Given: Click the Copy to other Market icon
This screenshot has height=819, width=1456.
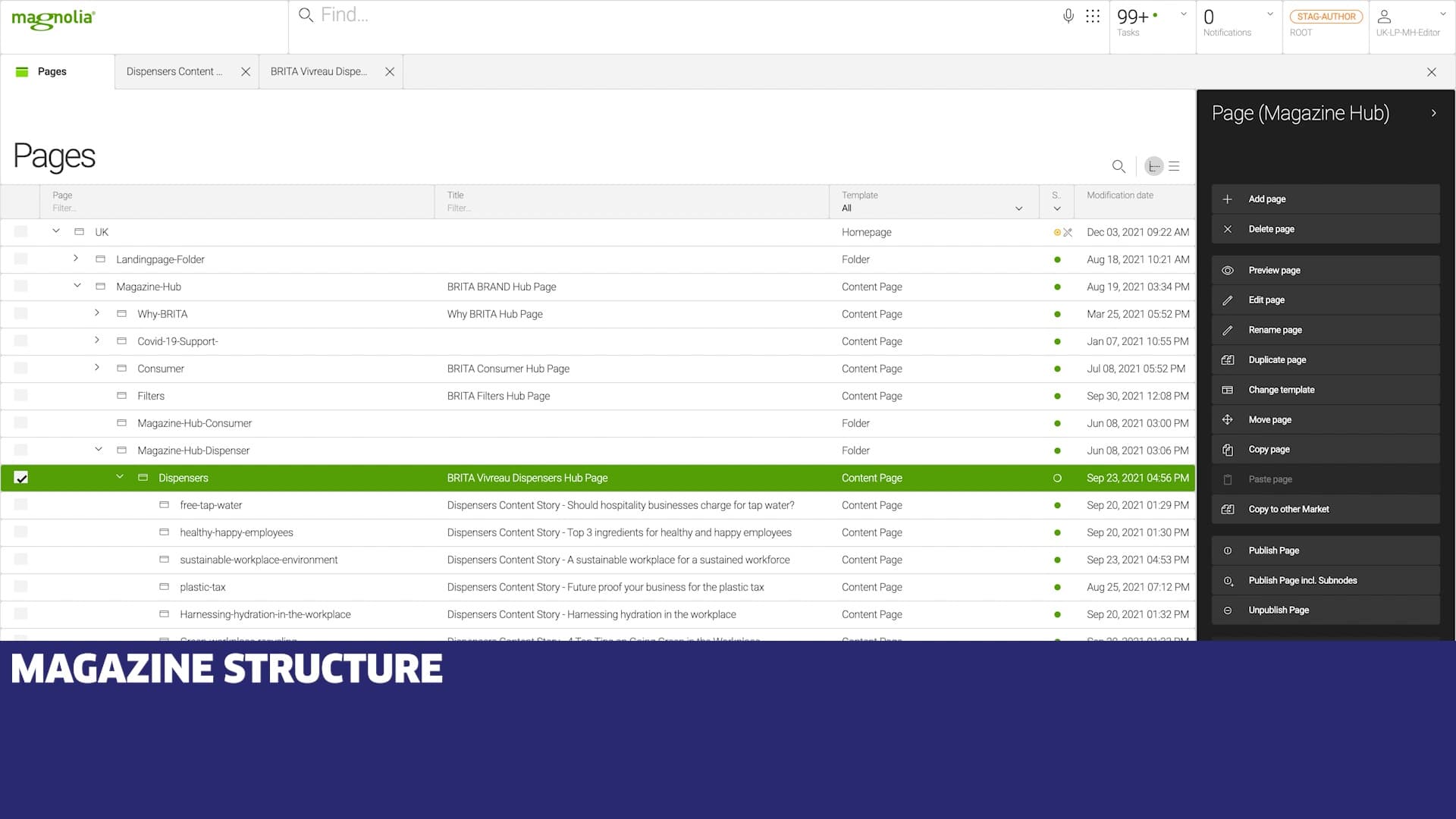Looking at the screenshot, I should pyautogui.click(x=1228, y=509).
